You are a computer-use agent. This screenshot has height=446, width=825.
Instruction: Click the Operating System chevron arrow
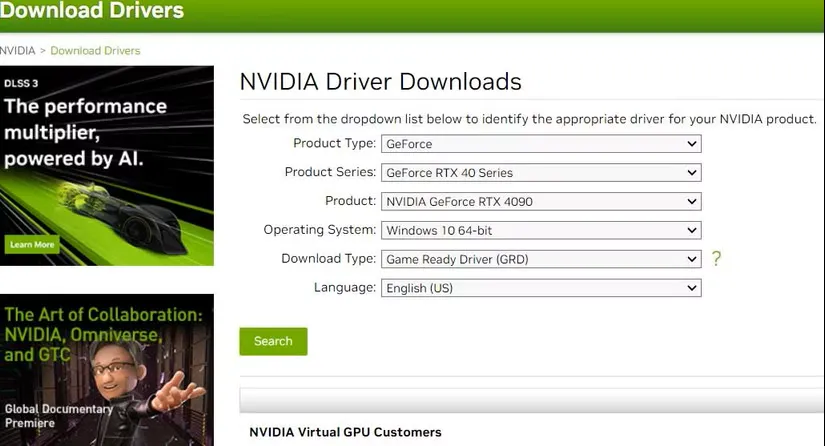point(691,230)
